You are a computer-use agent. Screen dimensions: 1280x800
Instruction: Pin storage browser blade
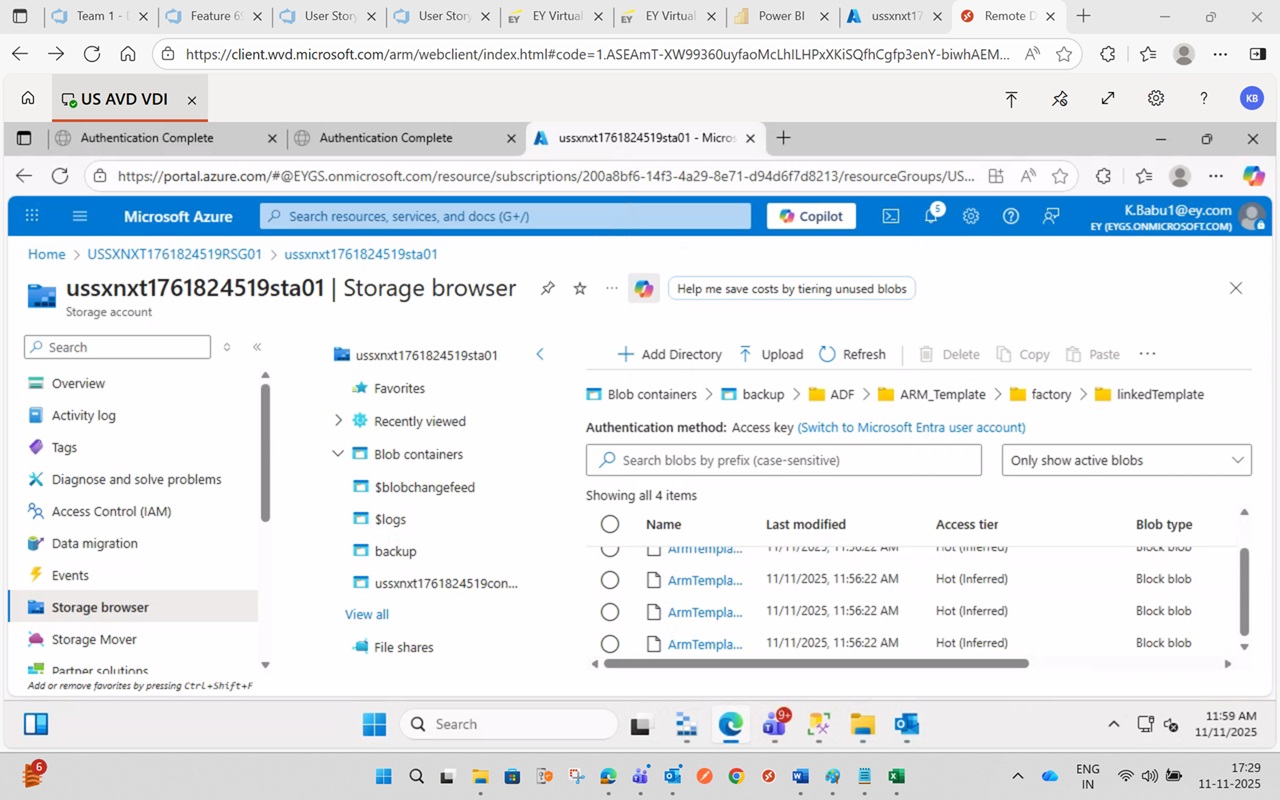click(x=547, y=288)
